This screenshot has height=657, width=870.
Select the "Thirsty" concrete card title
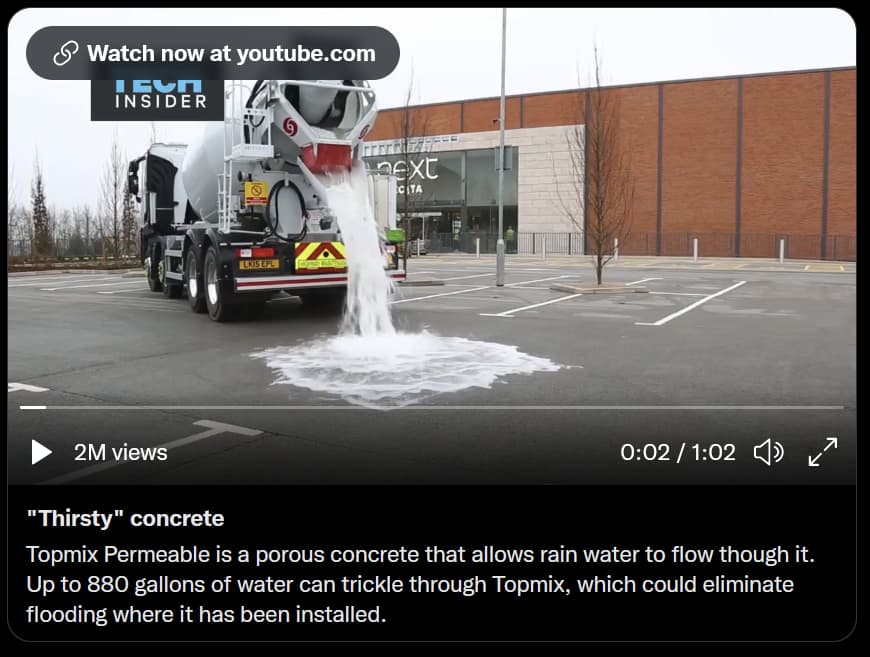tap(125, 518)
